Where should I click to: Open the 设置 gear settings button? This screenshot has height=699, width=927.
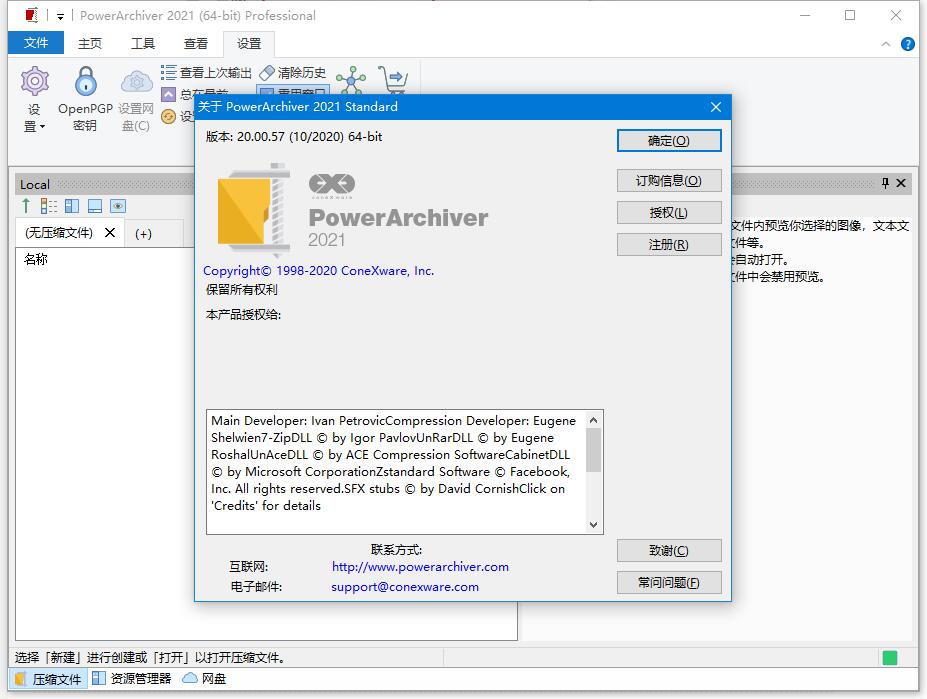[34, 99]
